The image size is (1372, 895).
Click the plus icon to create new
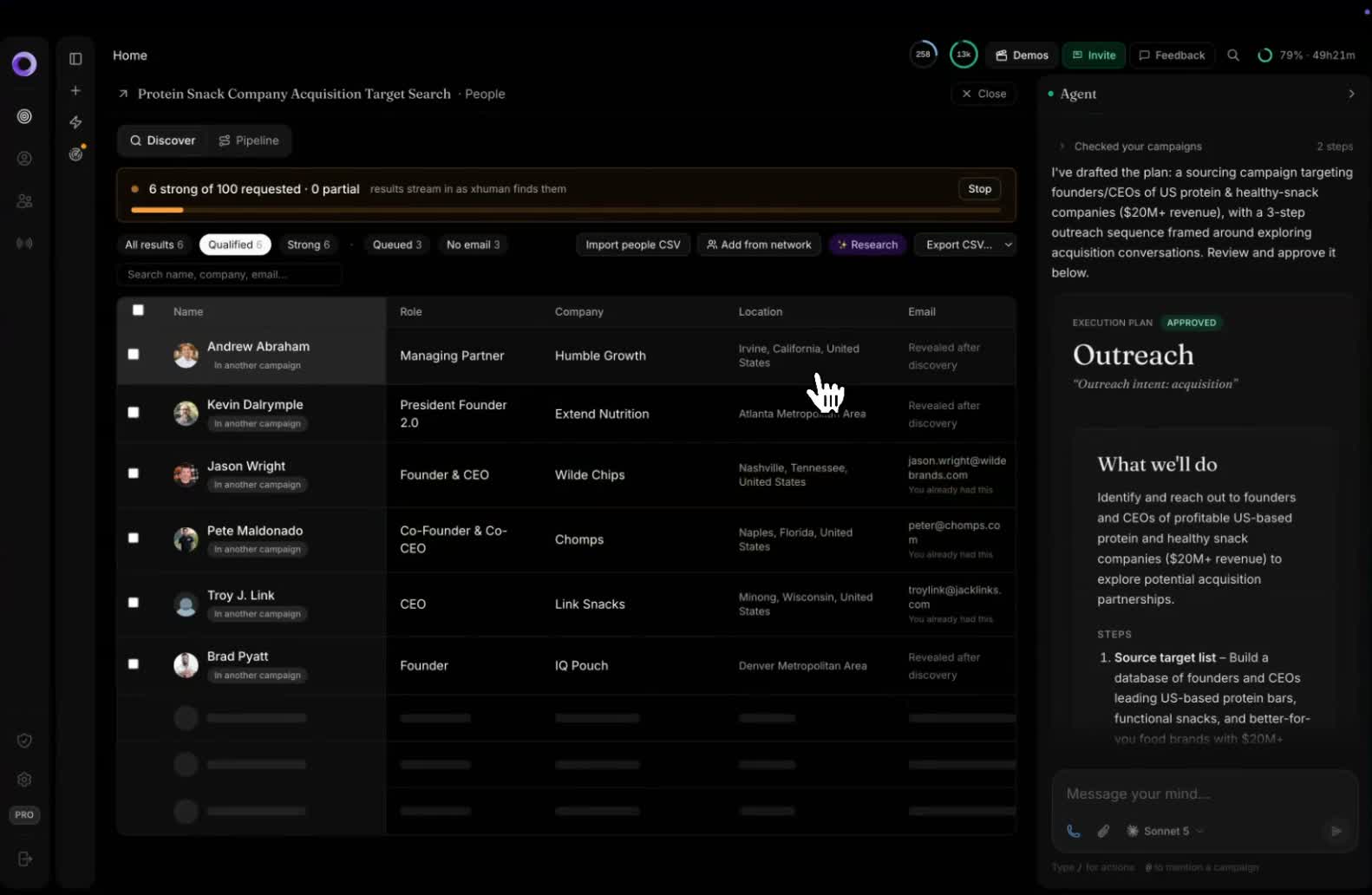[75, 90]
